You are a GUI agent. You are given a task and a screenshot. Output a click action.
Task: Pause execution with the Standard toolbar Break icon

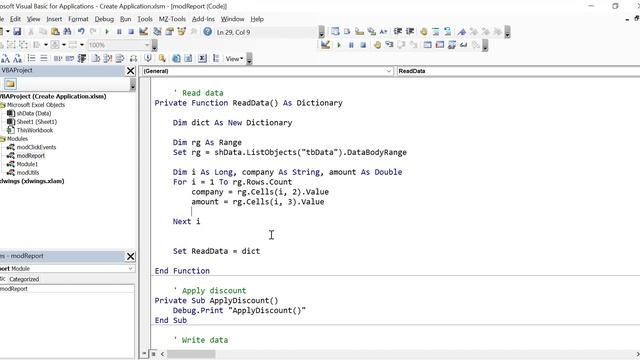click(119, 32)
